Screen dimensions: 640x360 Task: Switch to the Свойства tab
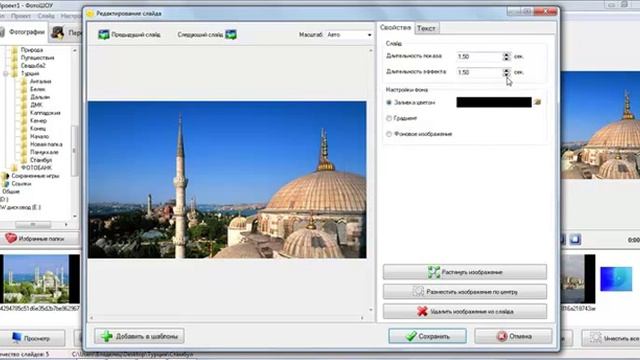395,27
